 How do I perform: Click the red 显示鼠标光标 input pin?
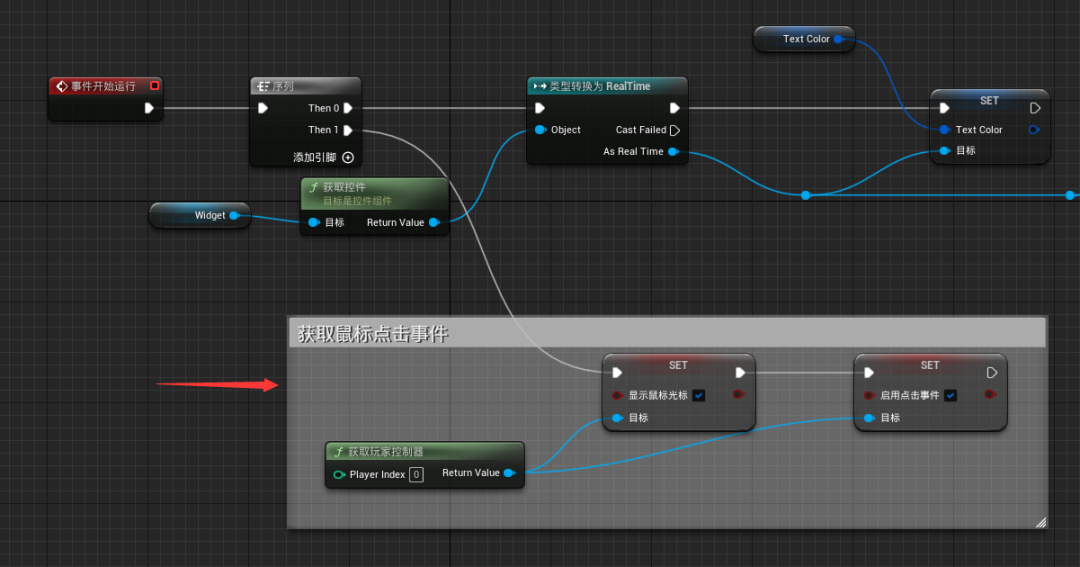[x=617, y=395]
